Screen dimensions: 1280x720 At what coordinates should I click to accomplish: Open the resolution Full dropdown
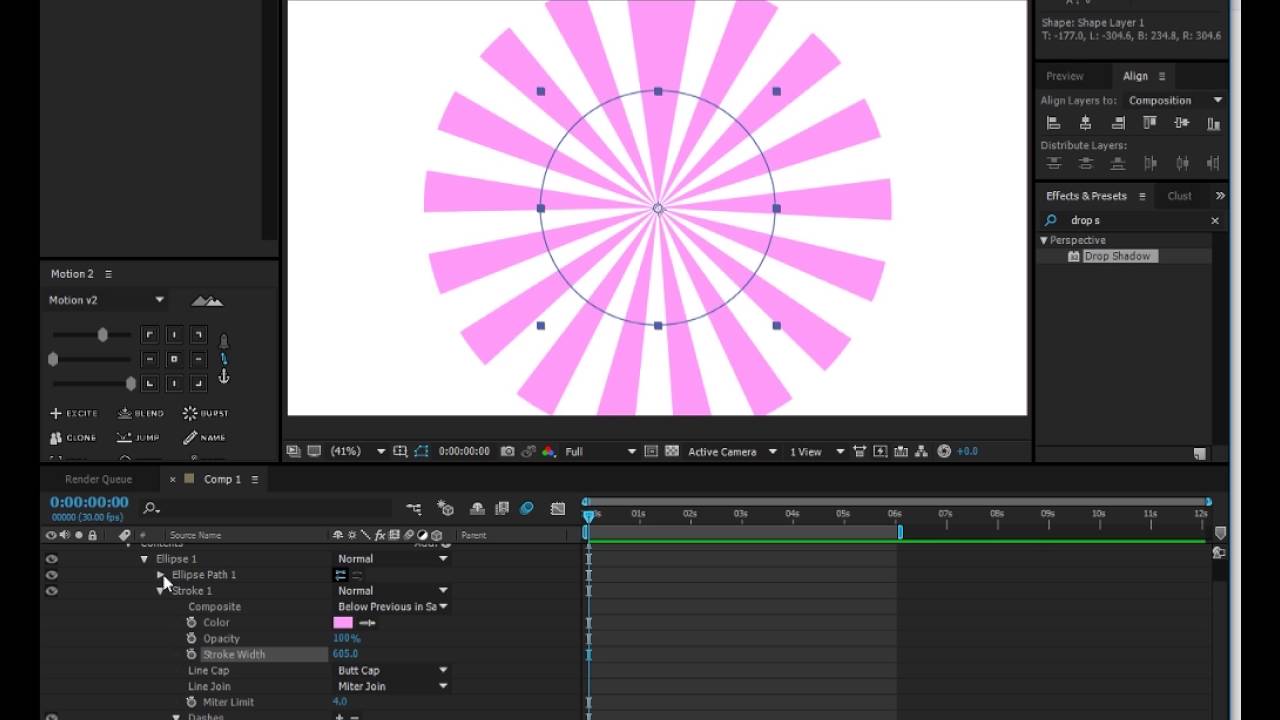point(599,452)
